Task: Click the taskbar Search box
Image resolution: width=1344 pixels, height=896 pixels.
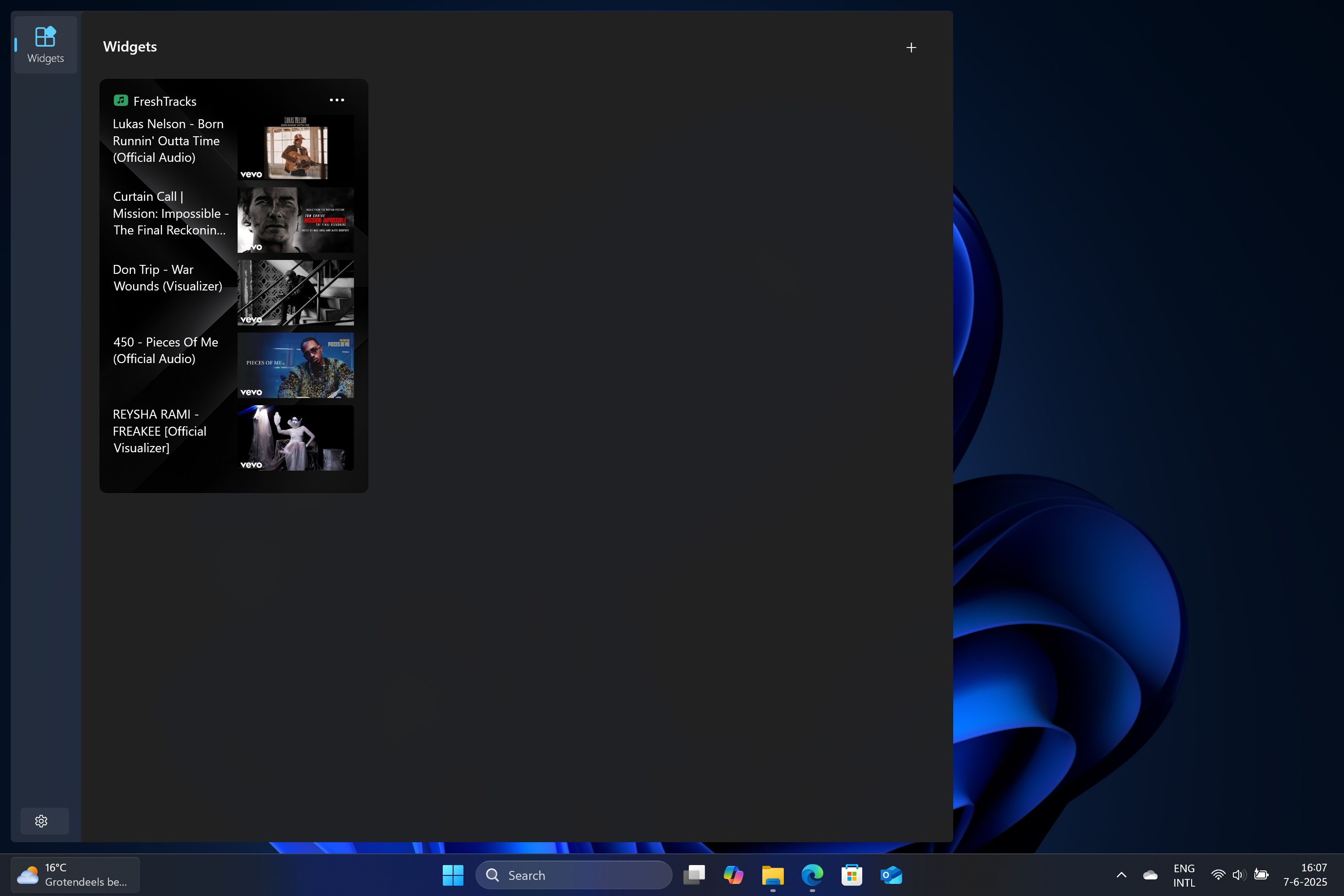Action: click(574, 875)
